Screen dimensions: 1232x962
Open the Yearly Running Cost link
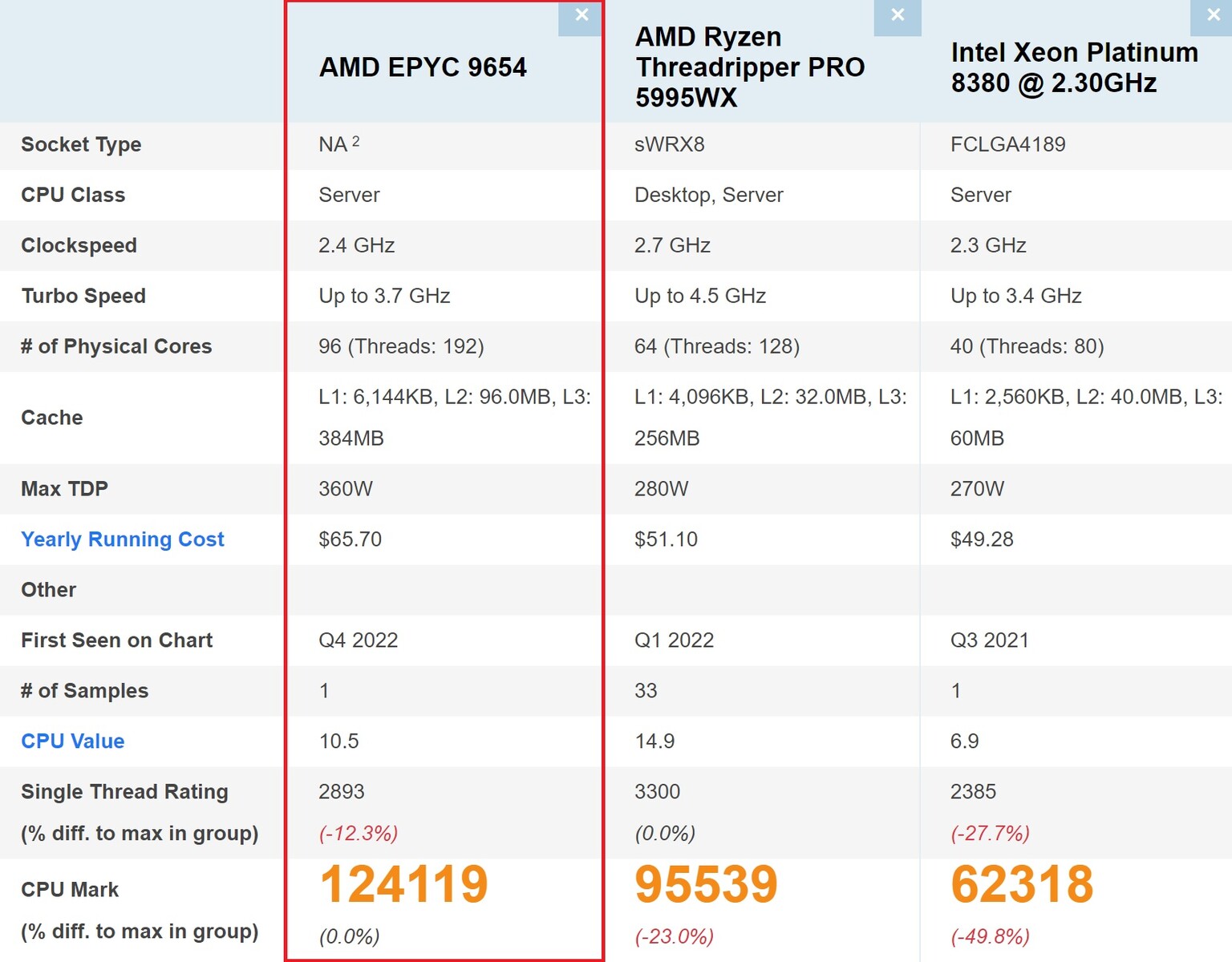(x=123, y=540)
